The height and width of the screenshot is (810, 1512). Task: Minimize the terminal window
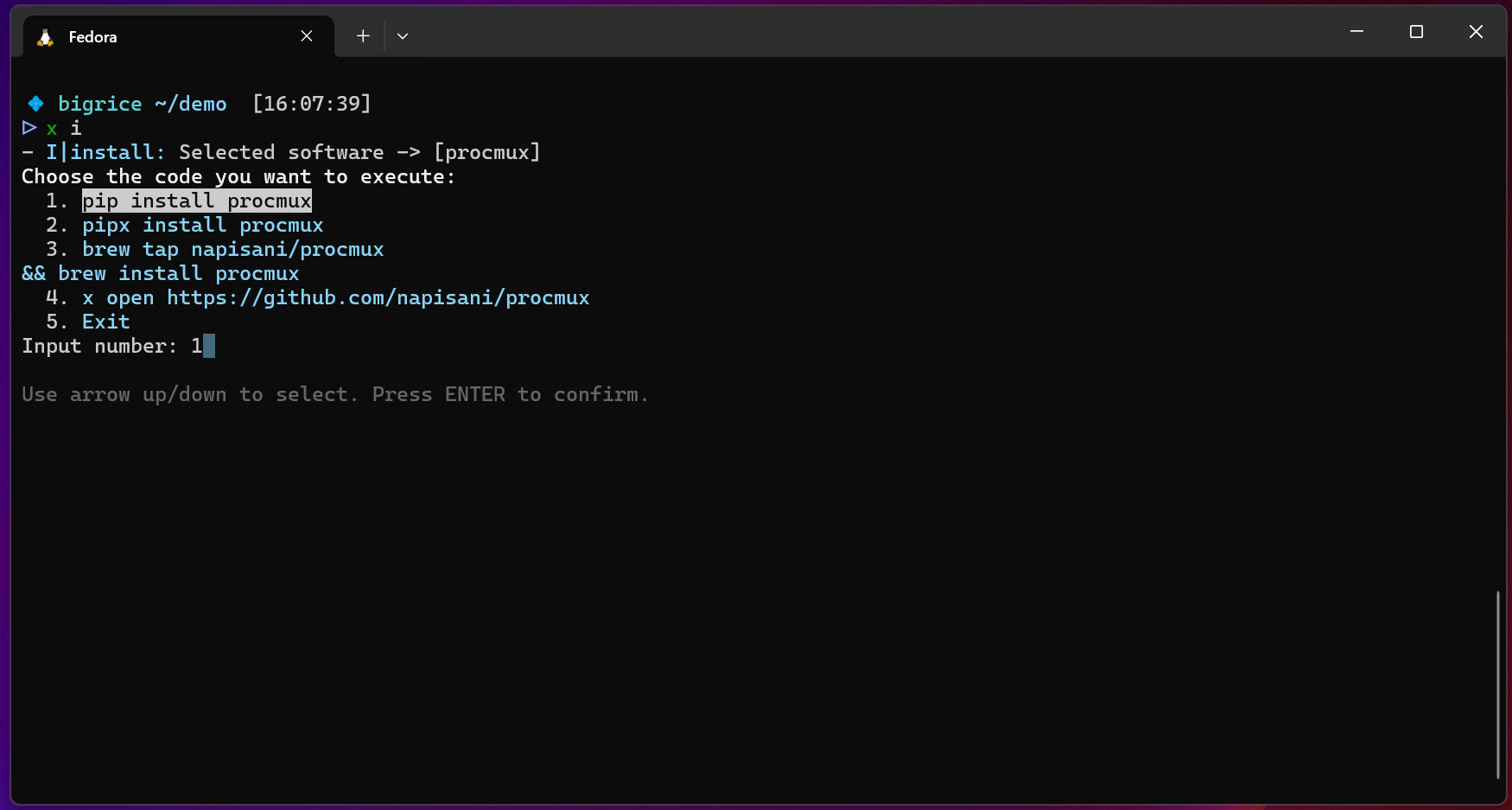[x=1356, y=31]
